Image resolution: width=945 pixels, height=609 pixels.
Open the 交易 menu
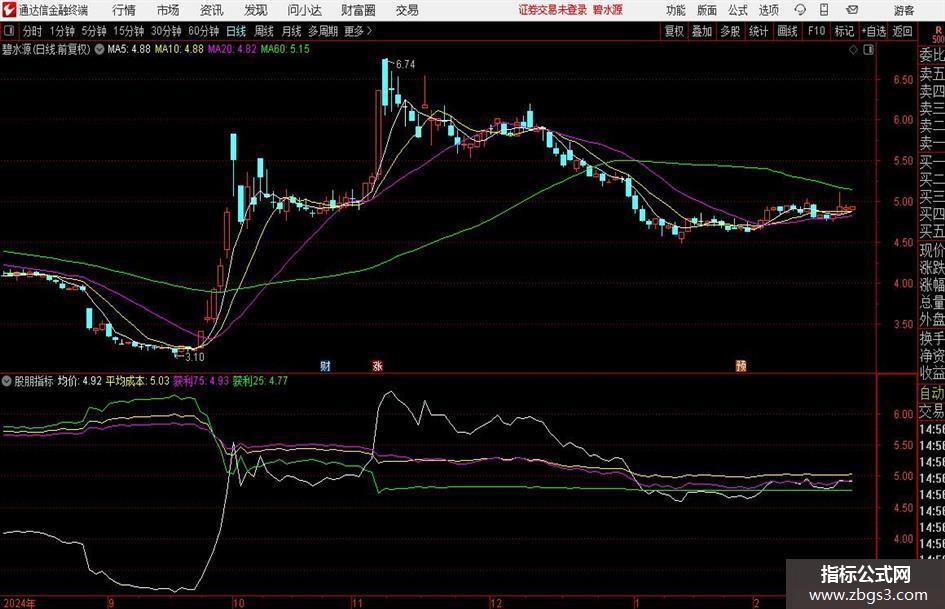[407, 10]
